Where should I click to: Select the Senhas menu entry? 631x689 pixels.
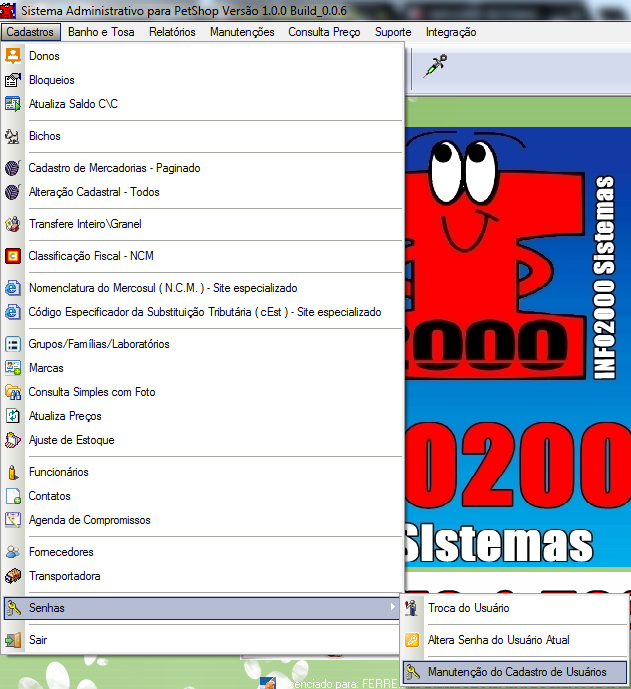click(203, 608)
